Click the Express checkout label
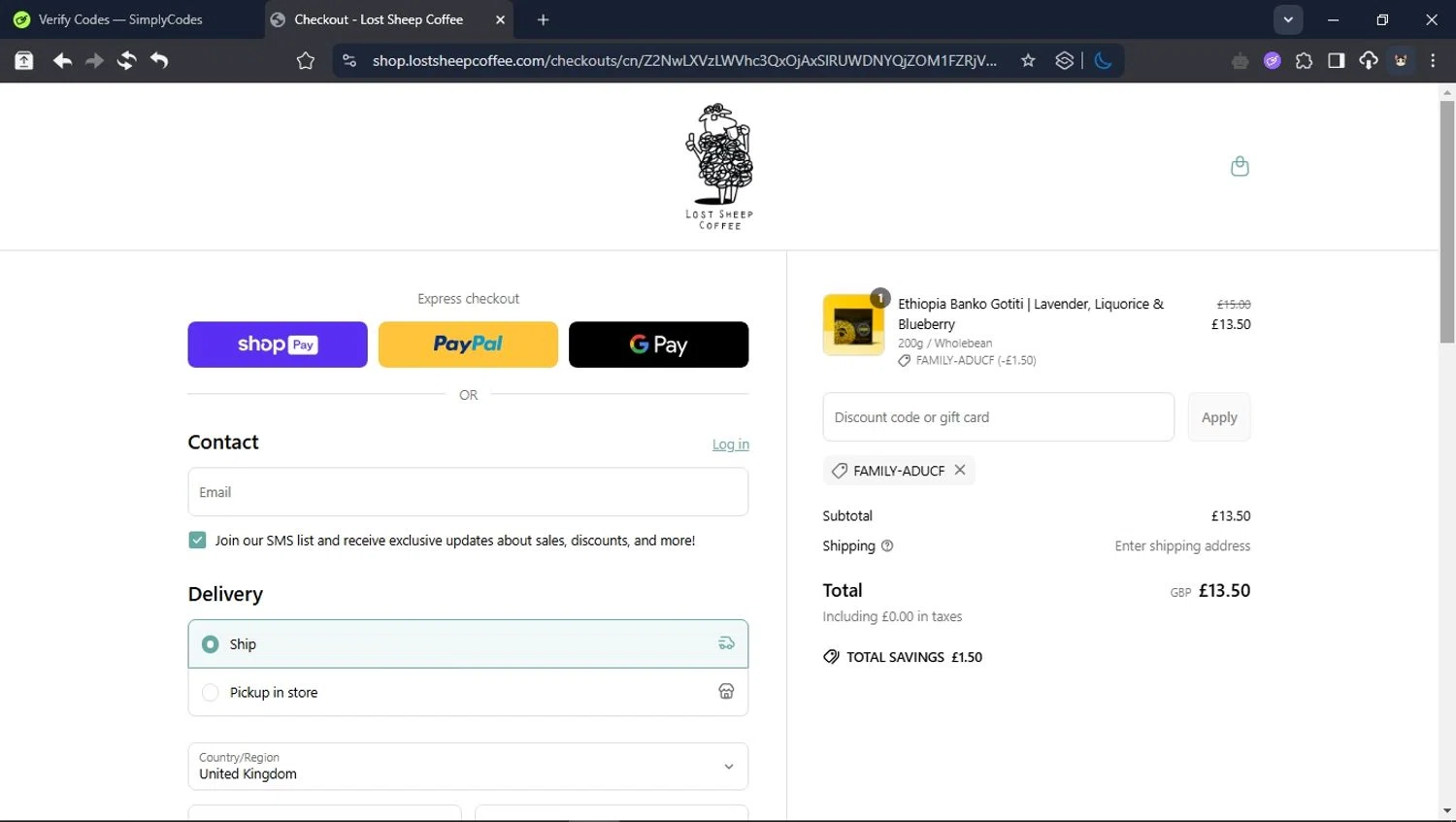Viewport: 1456px width, 822px height. pyautogui.click(x=468, y=299)
